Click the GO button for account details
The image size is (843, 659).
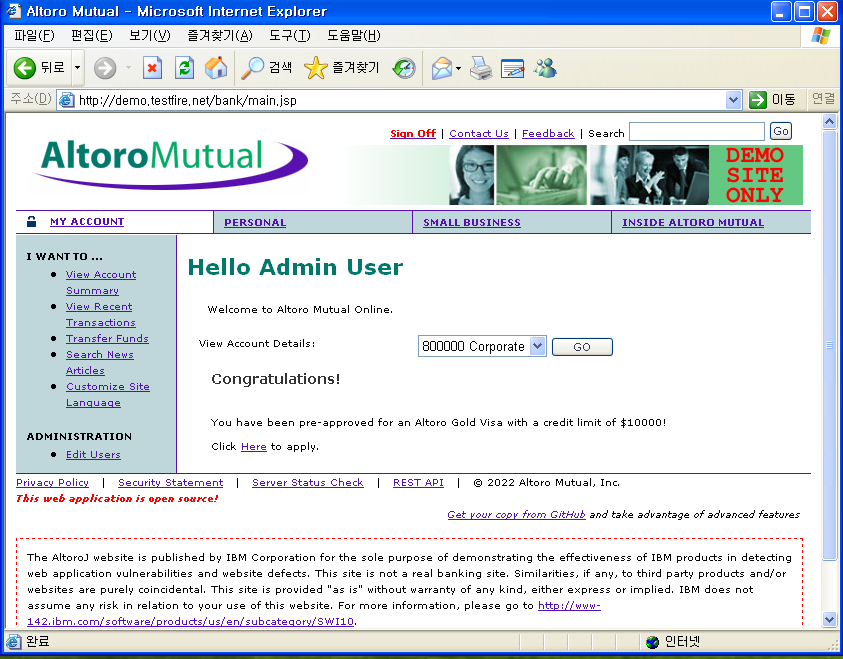coord(582,347)
